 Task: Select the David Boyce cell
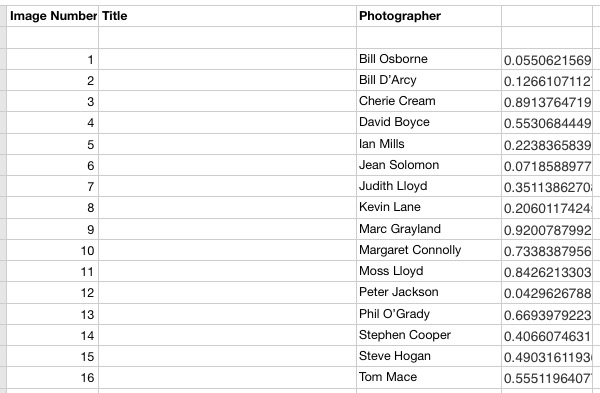pyautogui.click(x=429, y=123)
